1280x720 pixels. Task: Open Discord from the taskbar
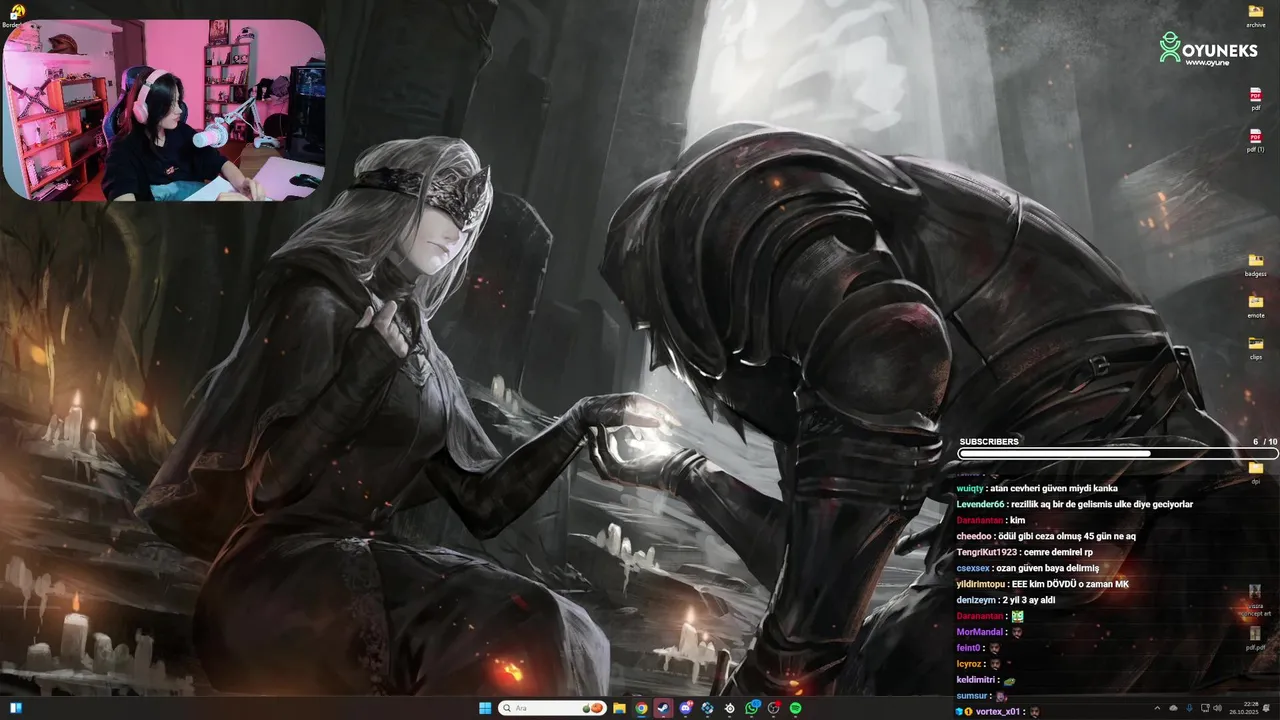[x=685, y=708]
